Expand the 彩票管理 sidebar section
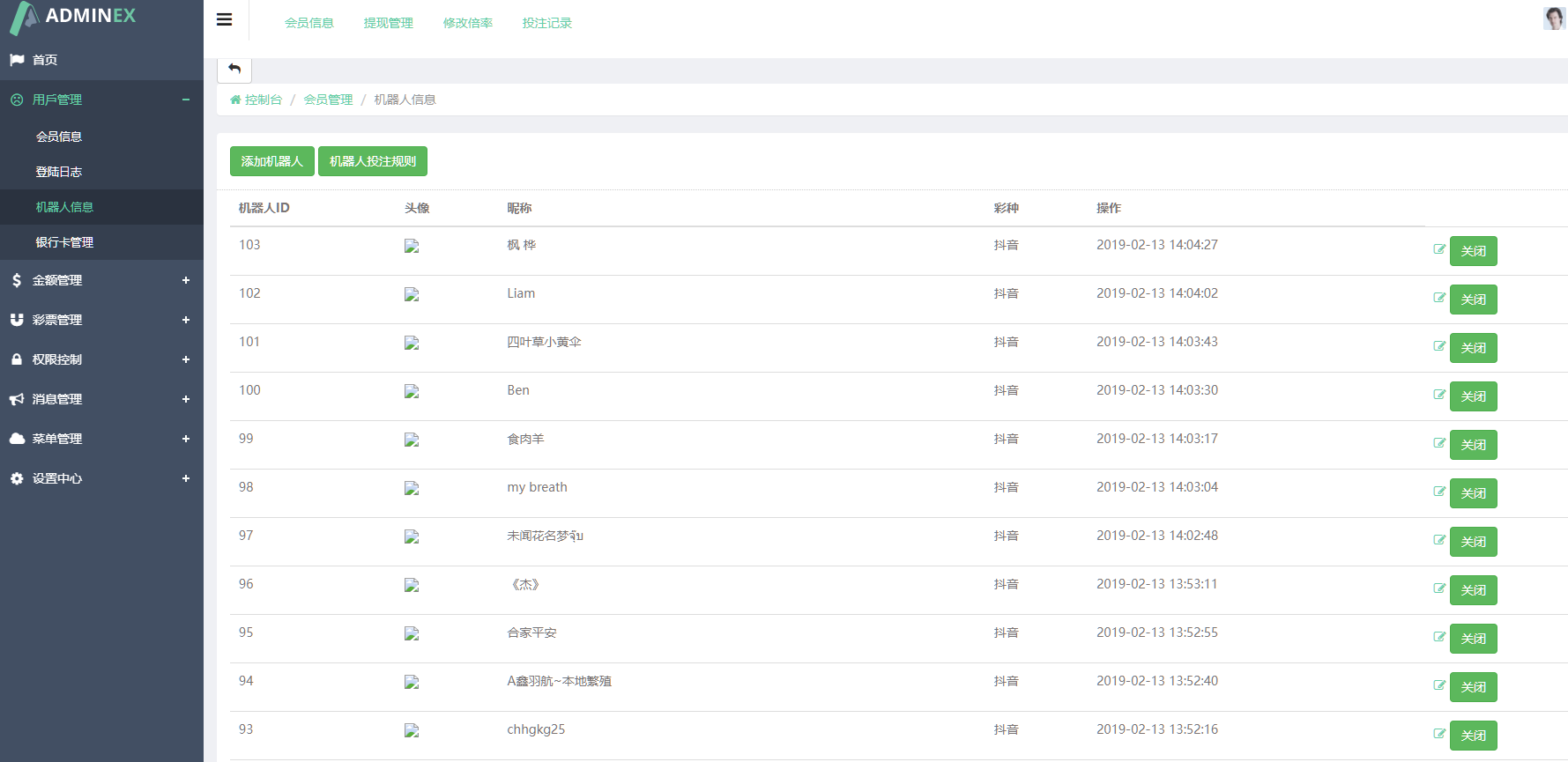Image resolution: width=1568 pixels, height=762 pixels. pyautogui.click(x=101, y=320)
